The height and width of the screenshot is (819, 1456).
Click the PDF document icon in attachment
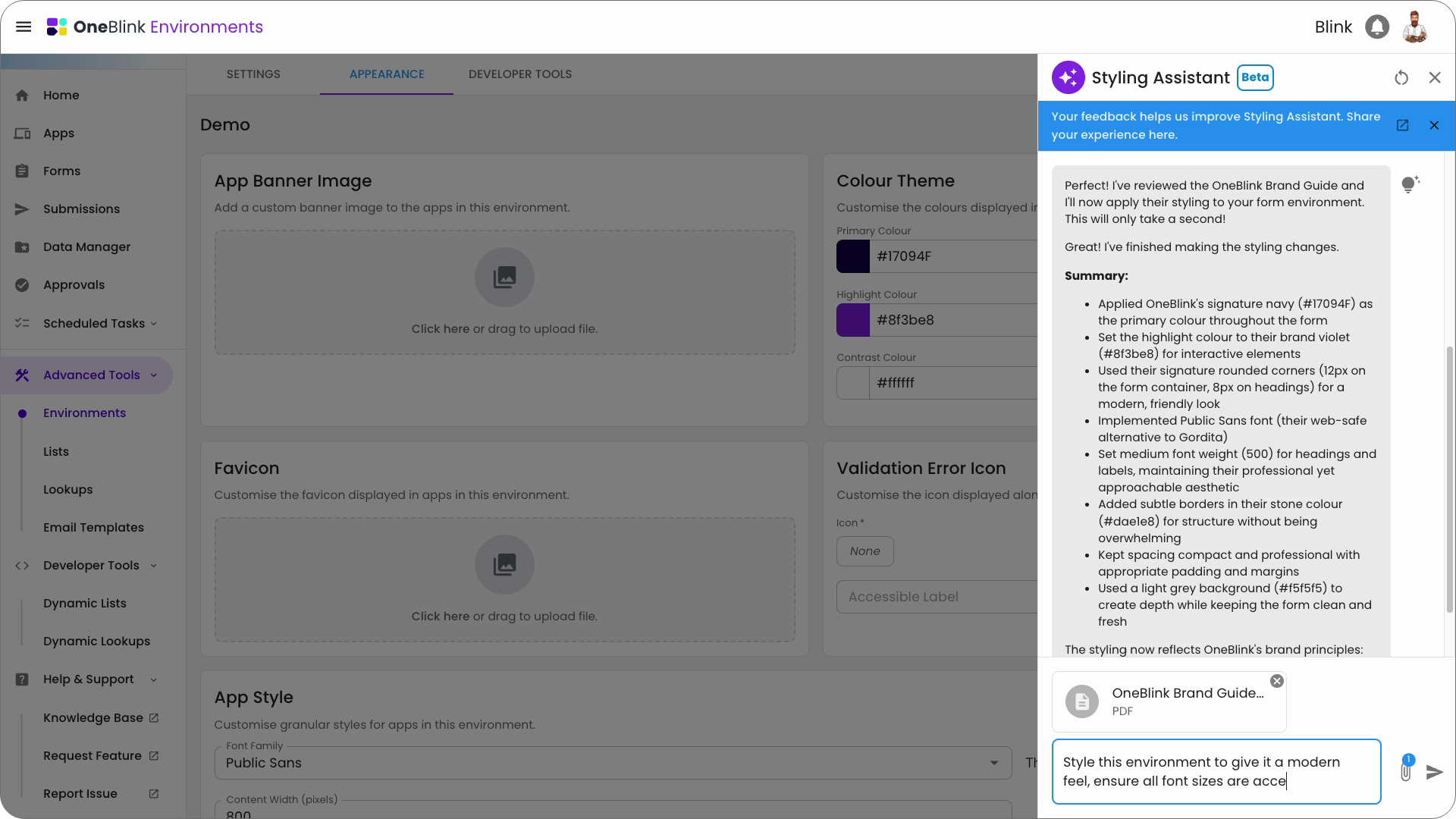coord(1082,701)
